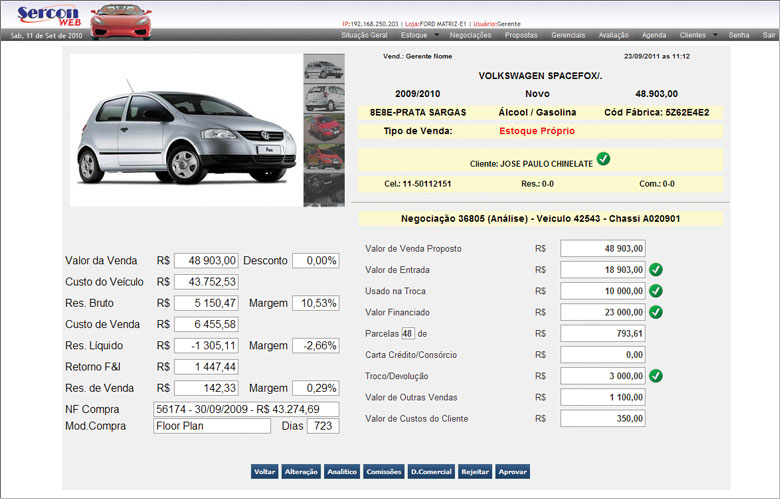Click green check beside Troco/Devolução
The height and width of the screenshot is (499, 780).
pyautogui.click(x=656, y=376)
